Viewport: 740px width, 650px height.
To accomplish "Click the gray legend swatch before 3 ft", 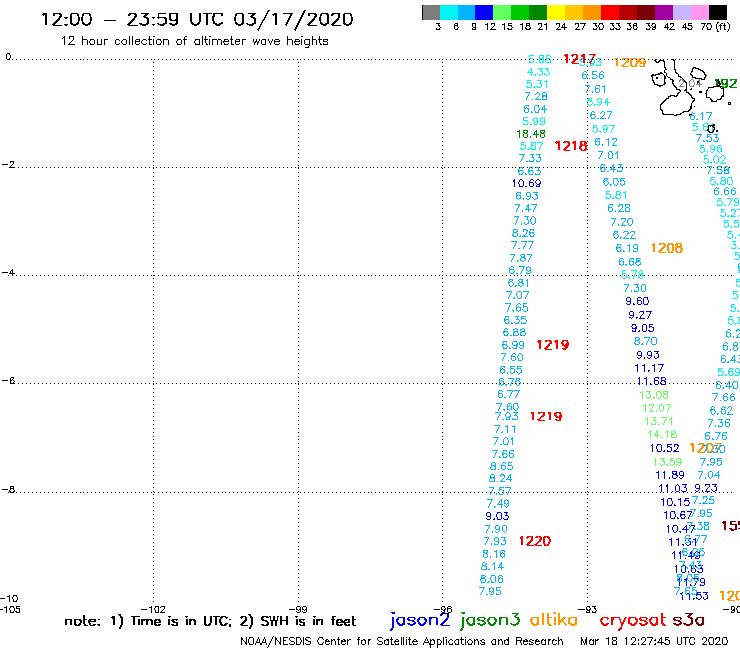I will tap(431, 12).
